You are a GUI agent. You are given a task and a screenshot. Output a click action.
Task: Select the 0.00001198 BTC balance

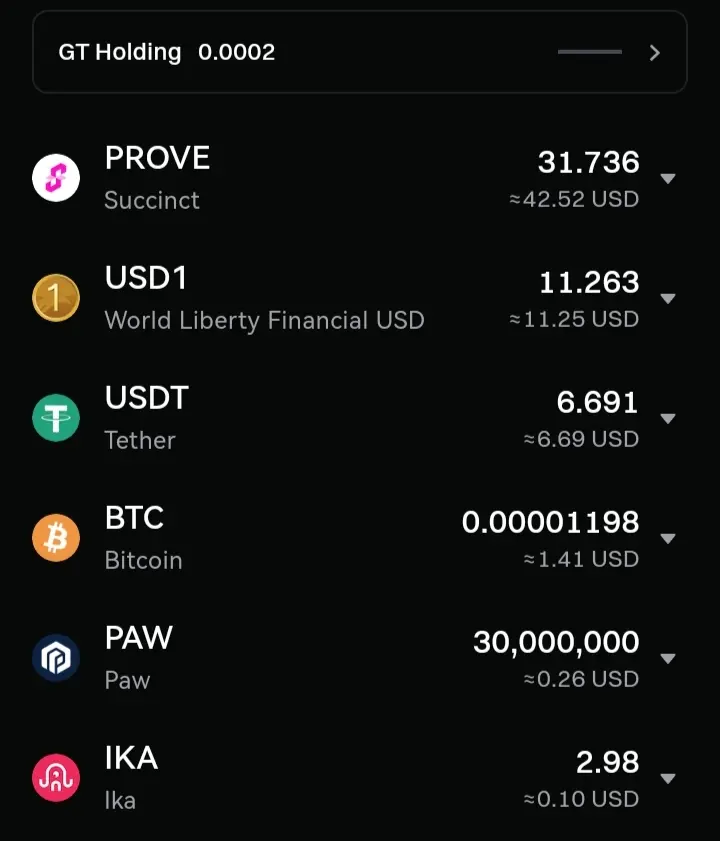coord(550,522)
